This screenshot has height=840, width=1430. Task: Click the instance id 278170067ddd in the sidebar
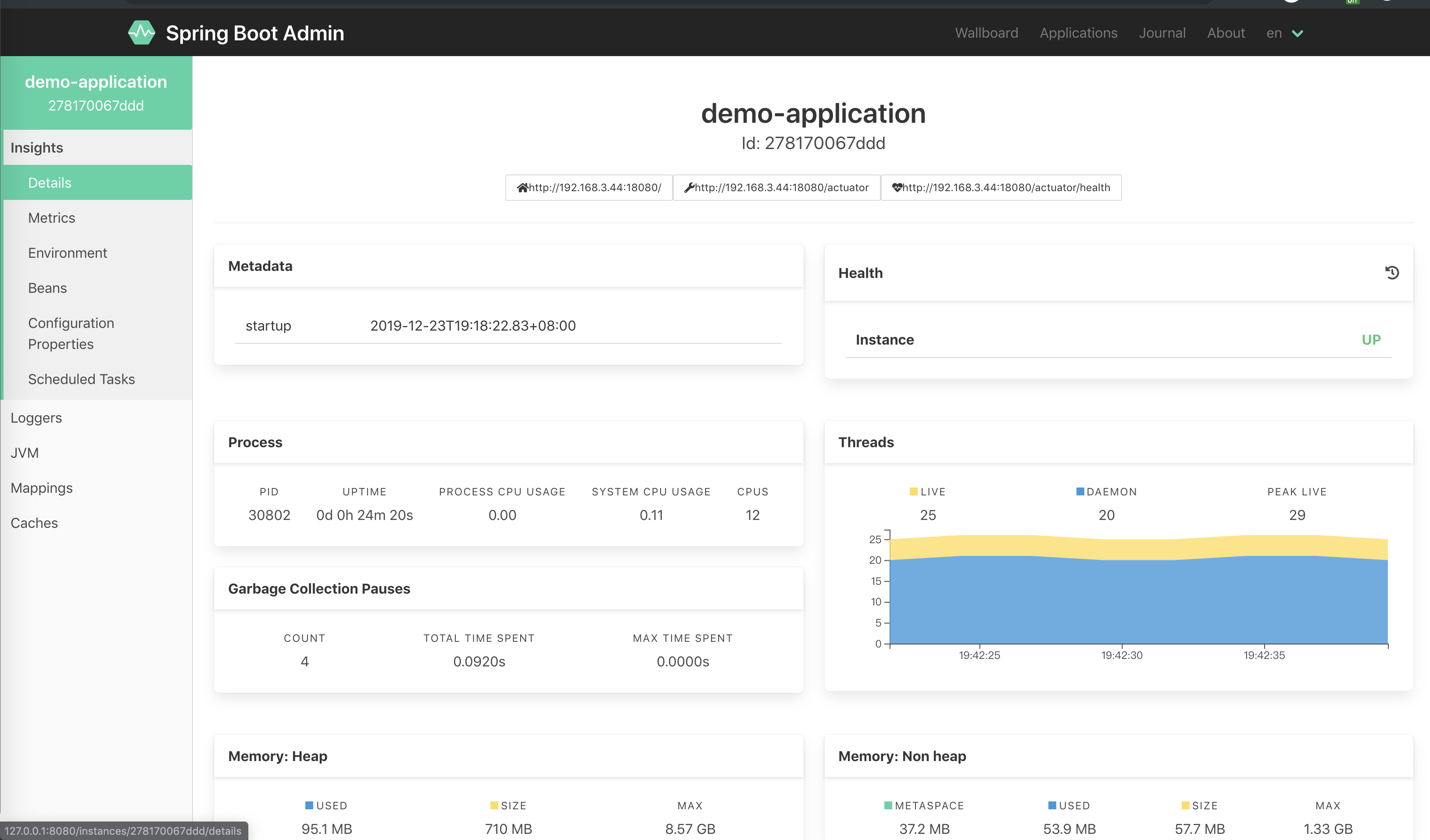(96, 106)
